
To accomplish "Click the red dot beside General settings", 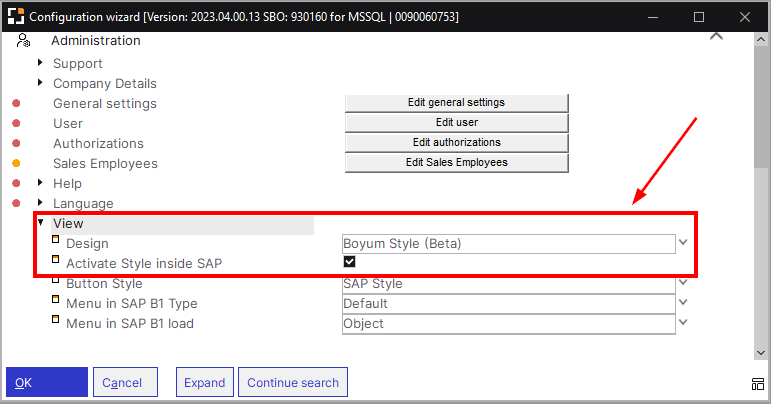I will click(16, 103).
